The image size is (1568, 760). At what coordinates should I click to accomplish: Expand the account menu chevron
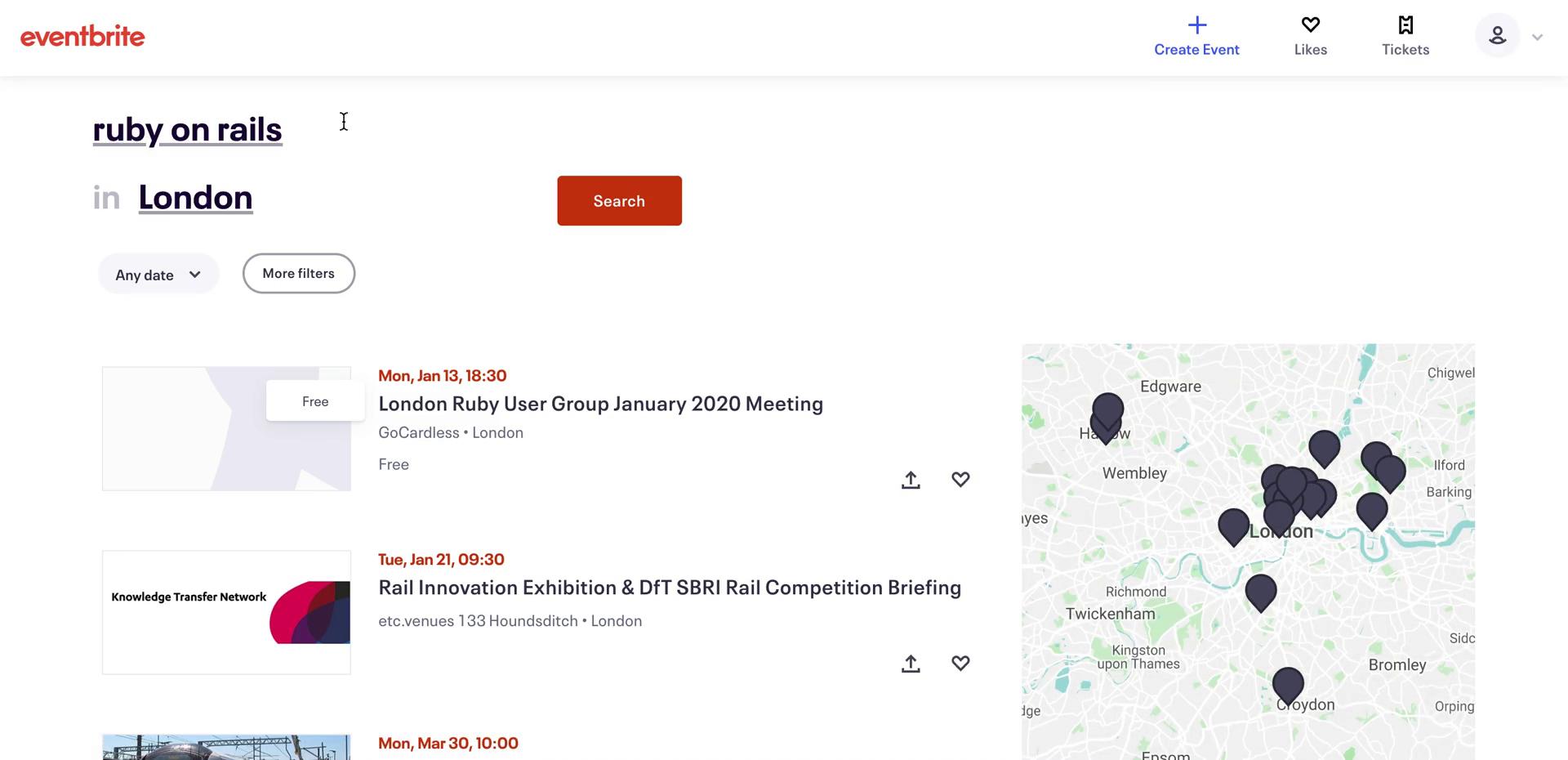(1537, 37)
